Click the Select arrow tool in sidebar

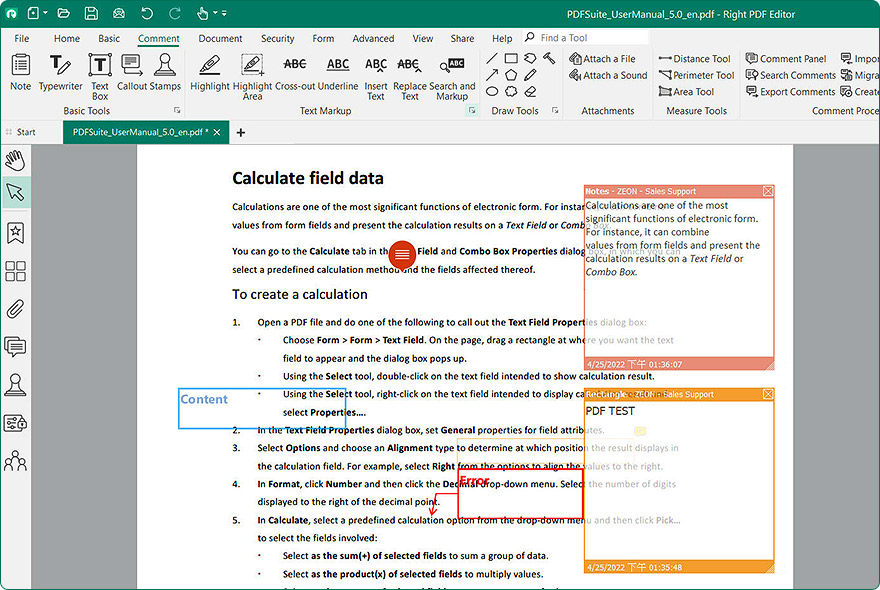point(16,193)
